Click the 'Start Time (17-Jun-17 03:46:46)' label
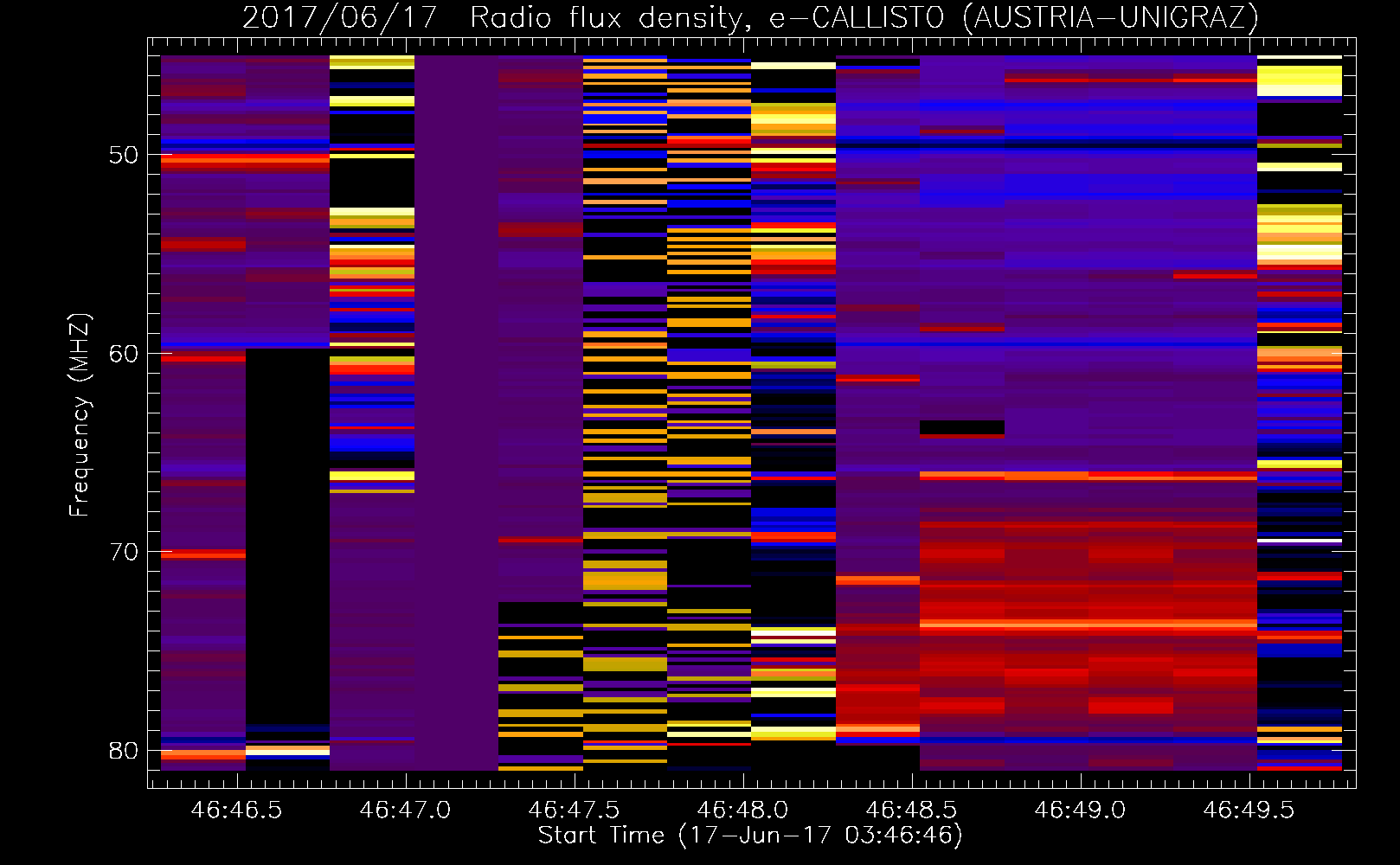 point(750,836)
